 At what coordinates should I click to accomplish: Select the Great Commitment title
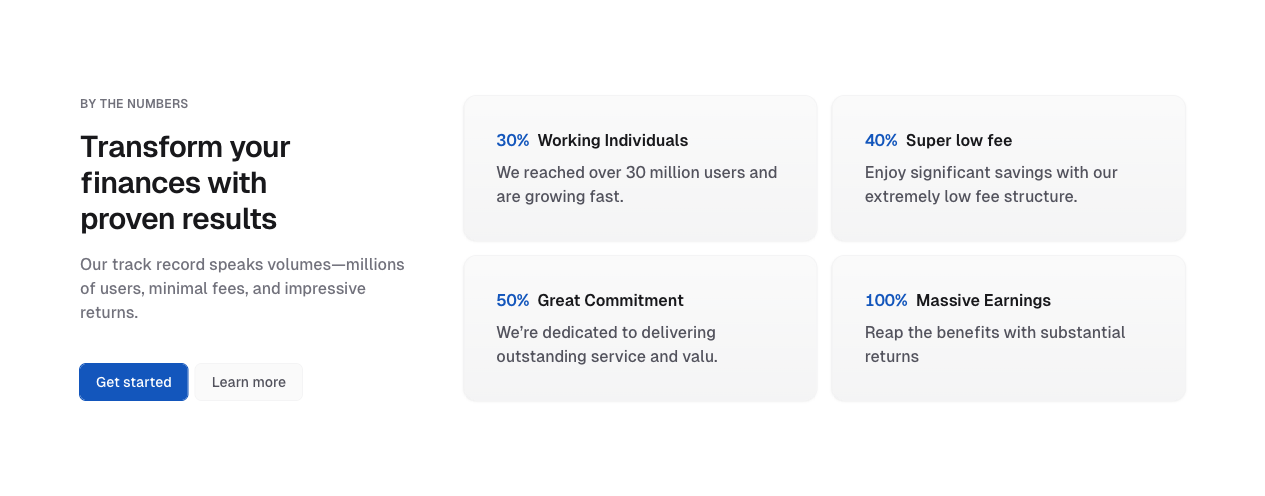pos(610,301)
